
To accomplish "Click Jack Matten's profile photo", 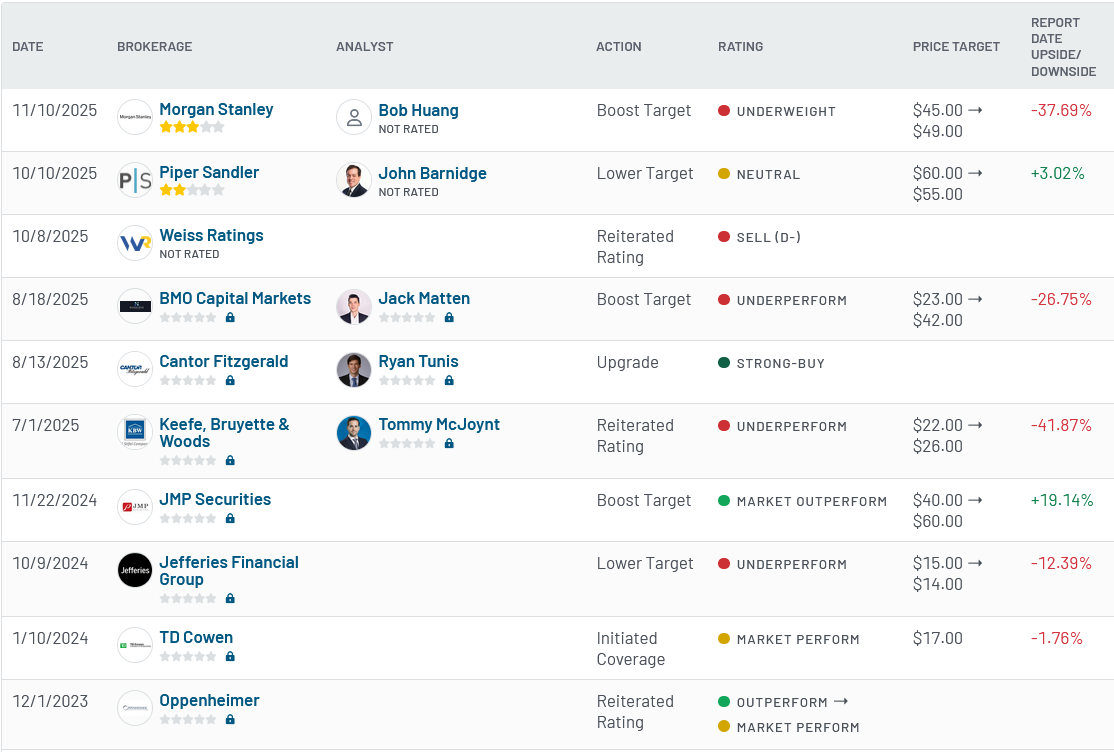I will [354, 306].
